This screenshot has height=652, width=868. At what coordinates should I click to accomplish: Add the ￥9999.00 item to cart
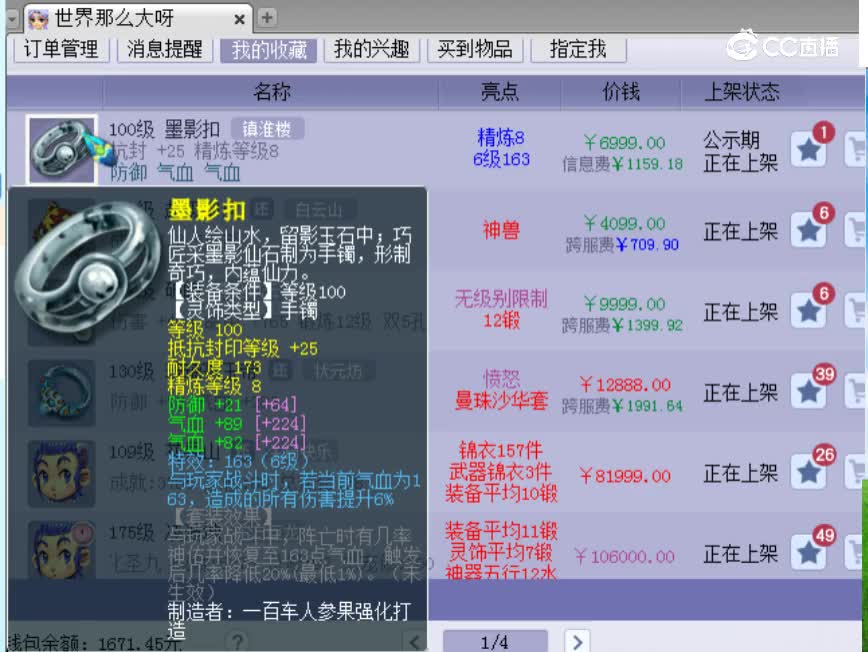pyautogui.click(x=856, y=311)
